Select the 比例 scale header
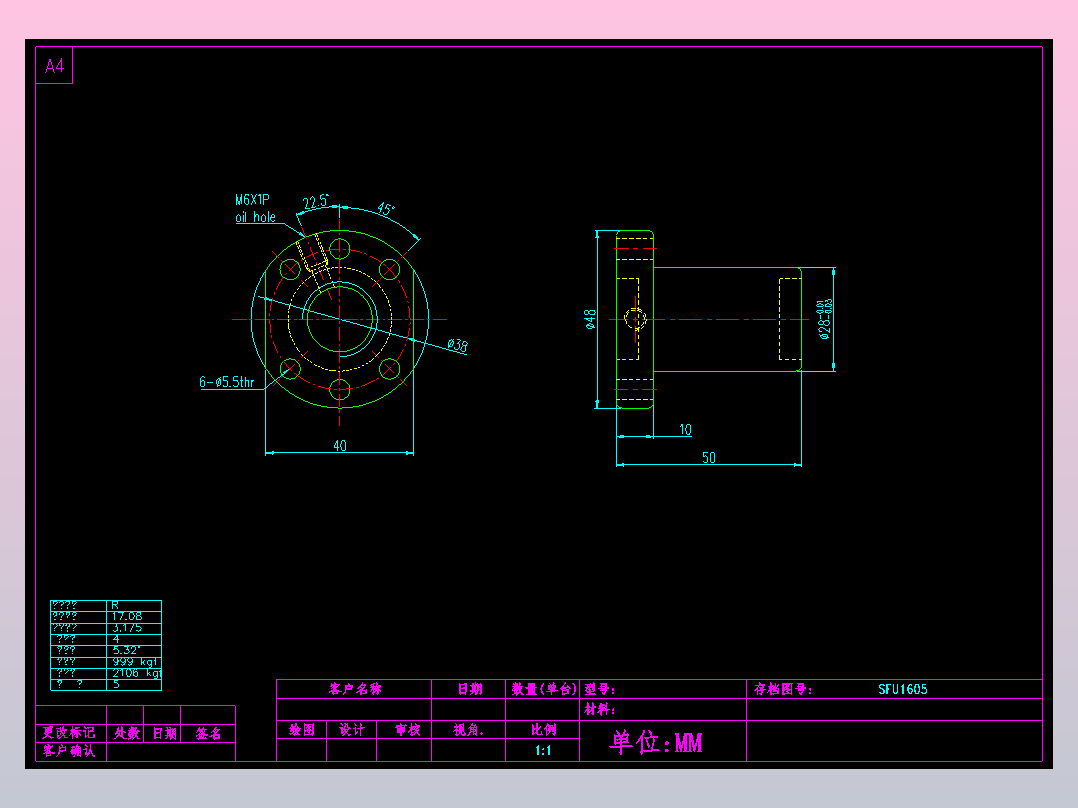 coord(543,730)
